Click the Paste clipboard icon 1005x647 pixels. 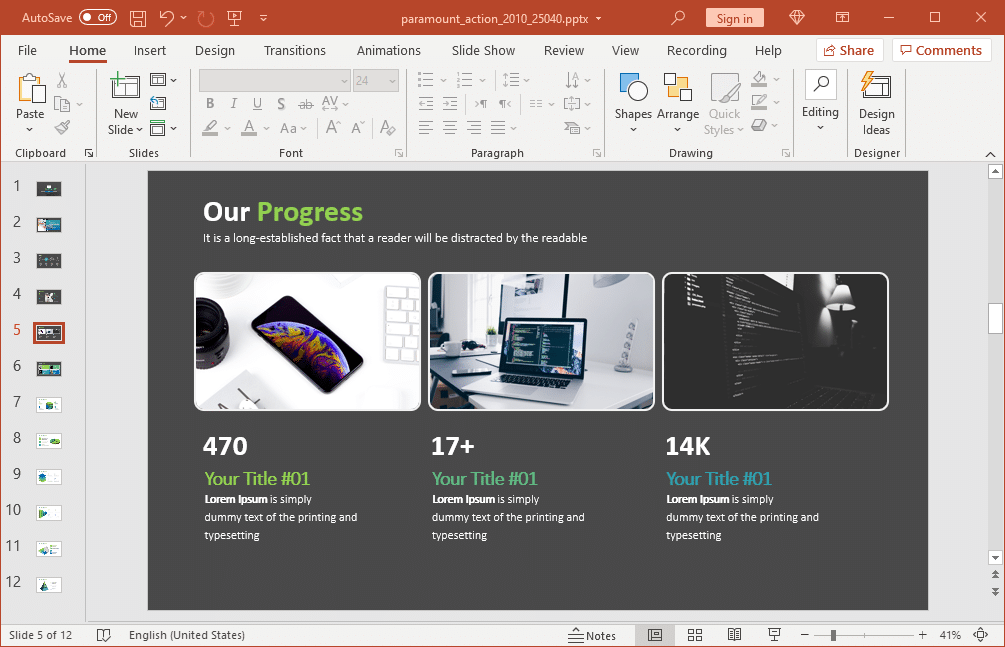30,90
